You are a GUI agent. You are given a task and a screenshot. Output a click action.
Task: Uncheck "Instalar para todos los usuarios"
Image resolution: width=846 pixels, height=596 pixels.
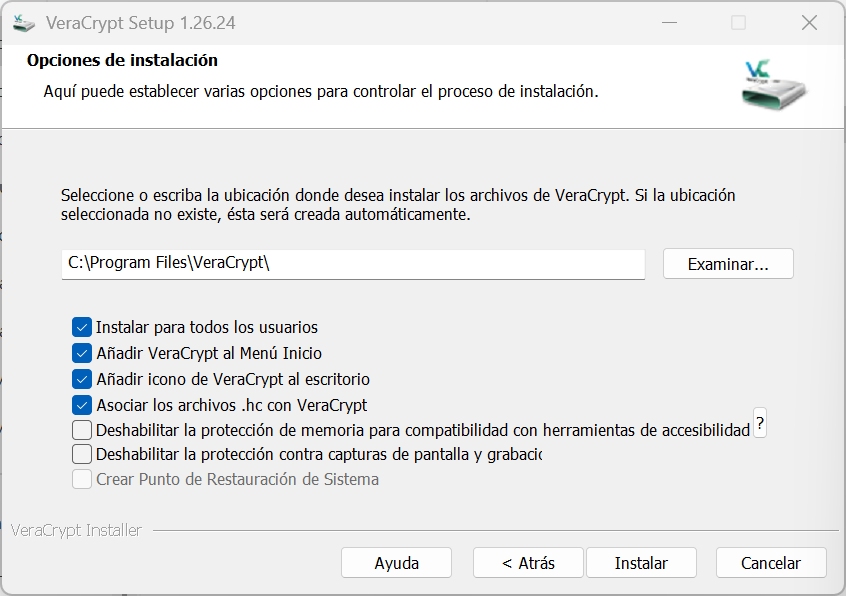point(81,327)
